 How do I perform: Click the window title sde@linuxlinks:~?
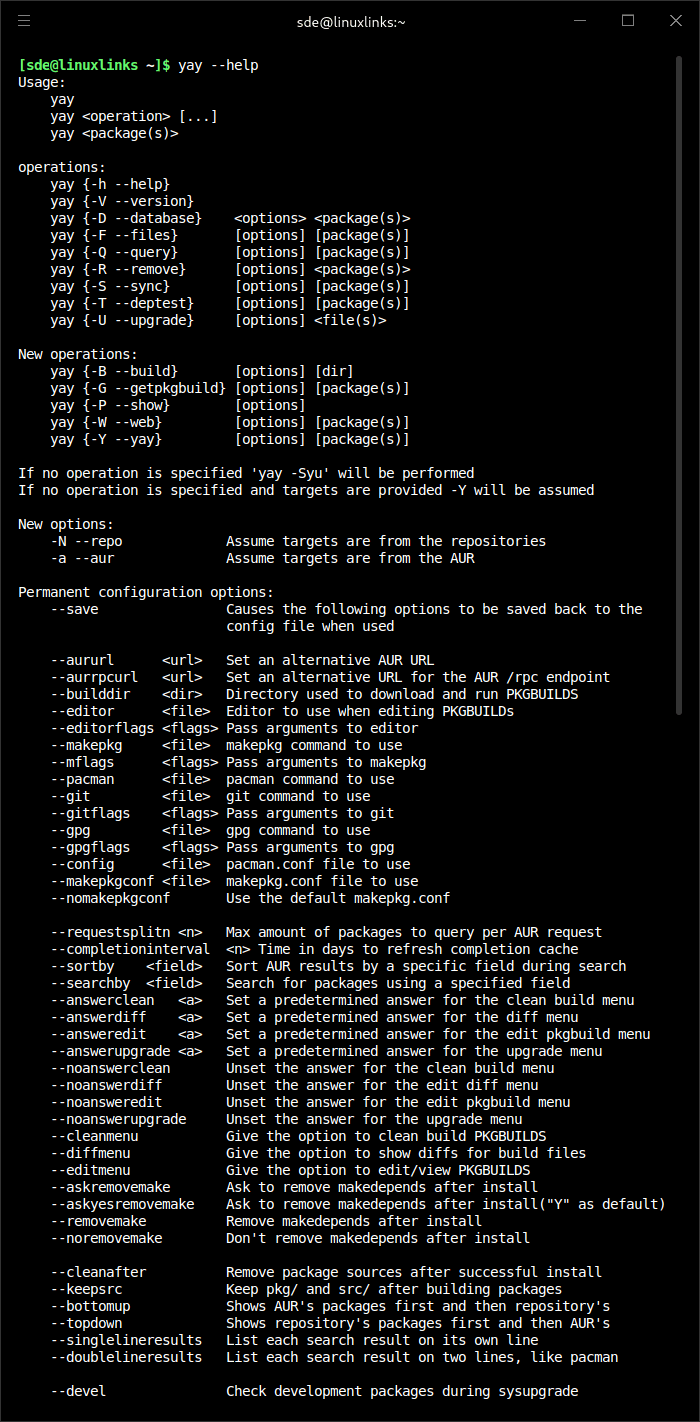pyautogui.click(x=350, y=21)
